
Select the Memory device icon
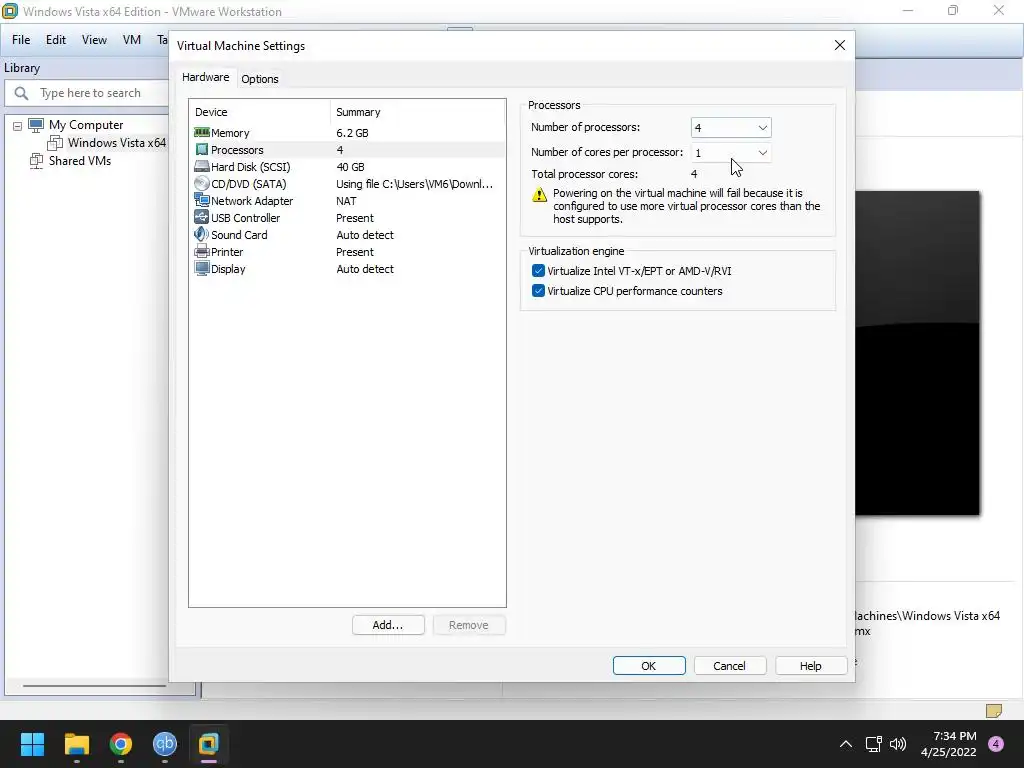tap(202, 133)
